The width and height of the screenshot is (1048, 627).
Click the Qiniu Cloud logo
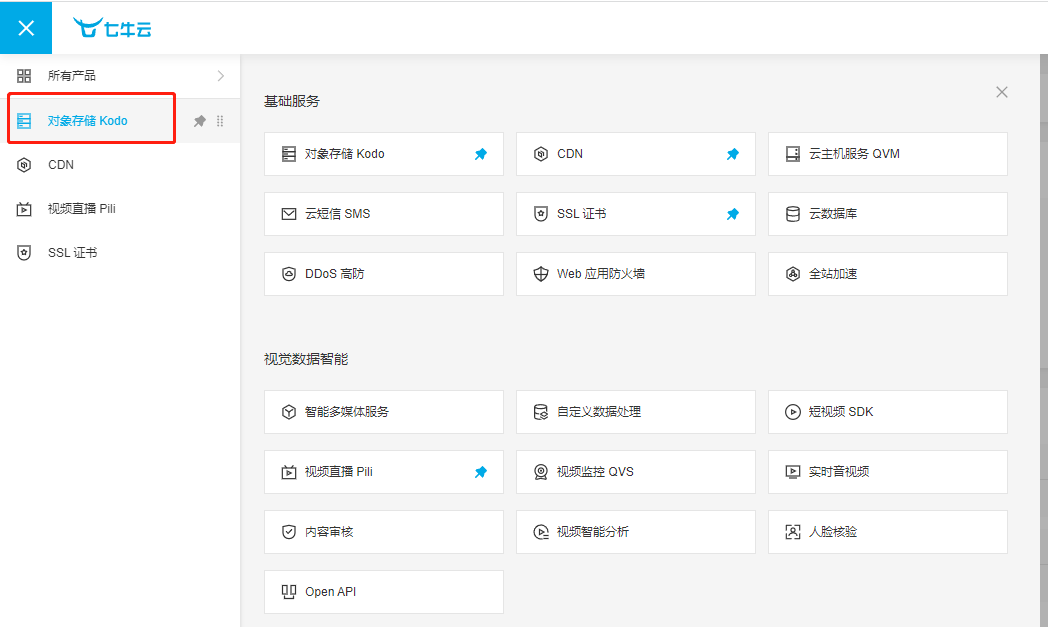(x=112, y=28)
